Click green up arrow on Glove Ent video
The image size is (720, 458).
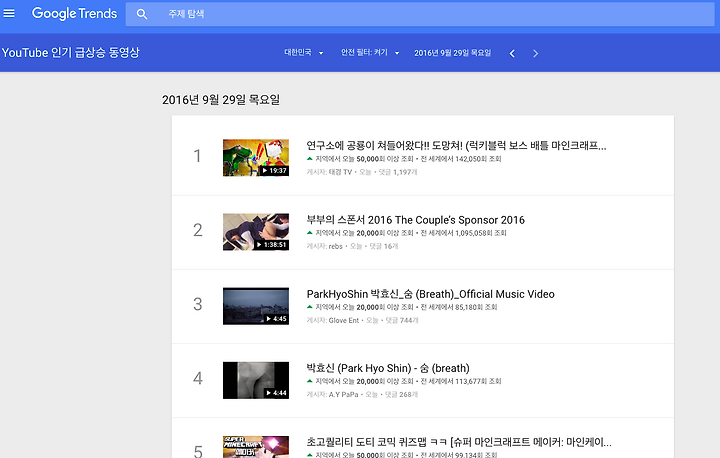coord(309,306)
